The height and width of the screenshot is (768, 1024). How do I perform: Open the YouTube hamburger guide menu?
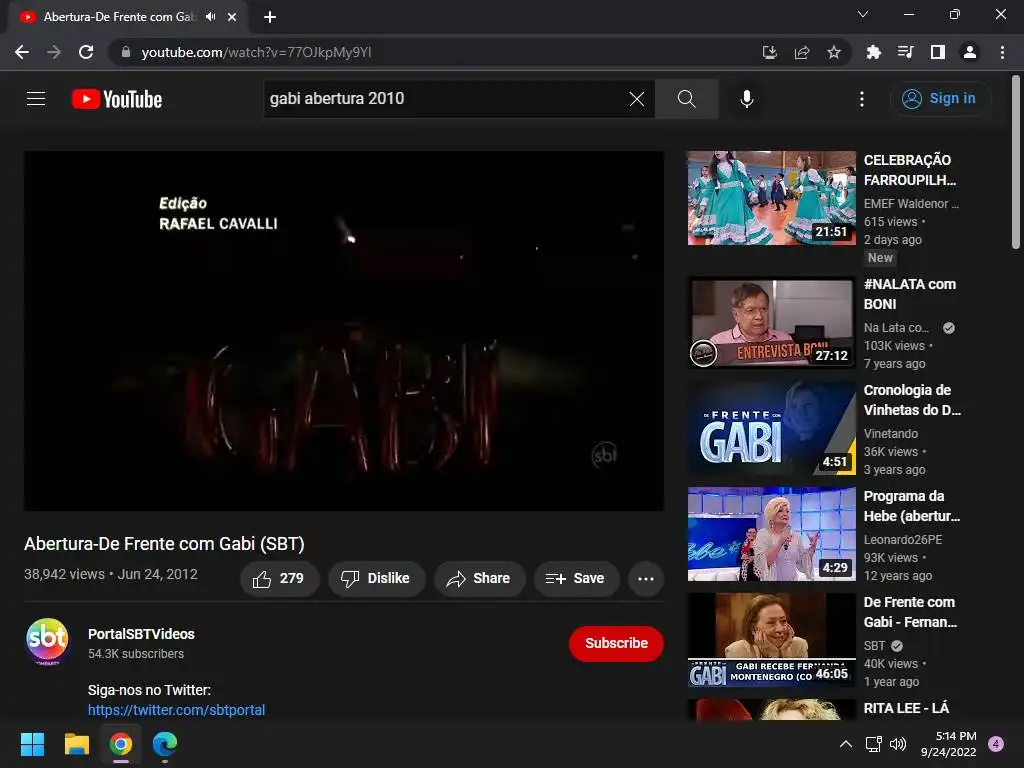36,99
